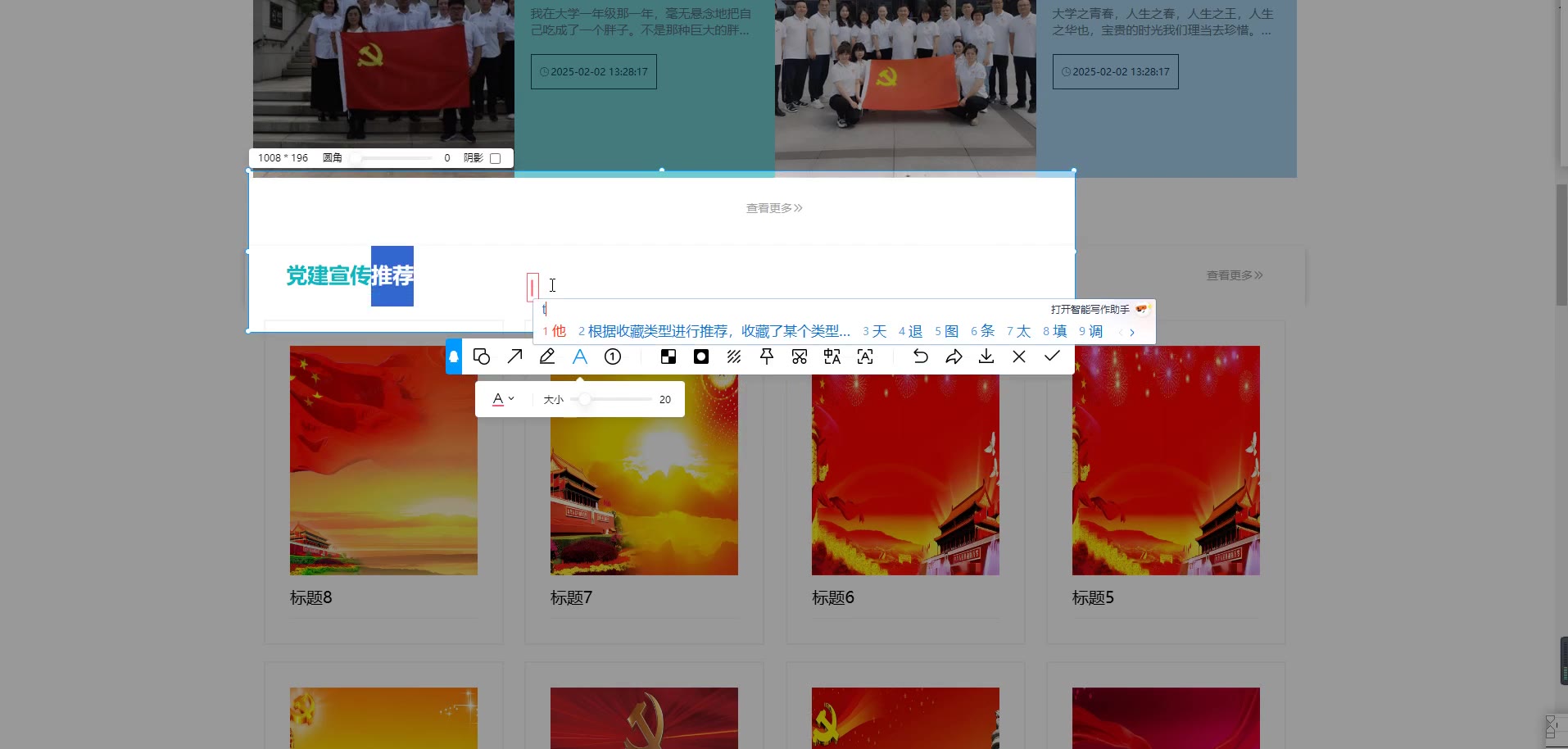
Task: Translate text in the screenshot
Action: (832, 356)
